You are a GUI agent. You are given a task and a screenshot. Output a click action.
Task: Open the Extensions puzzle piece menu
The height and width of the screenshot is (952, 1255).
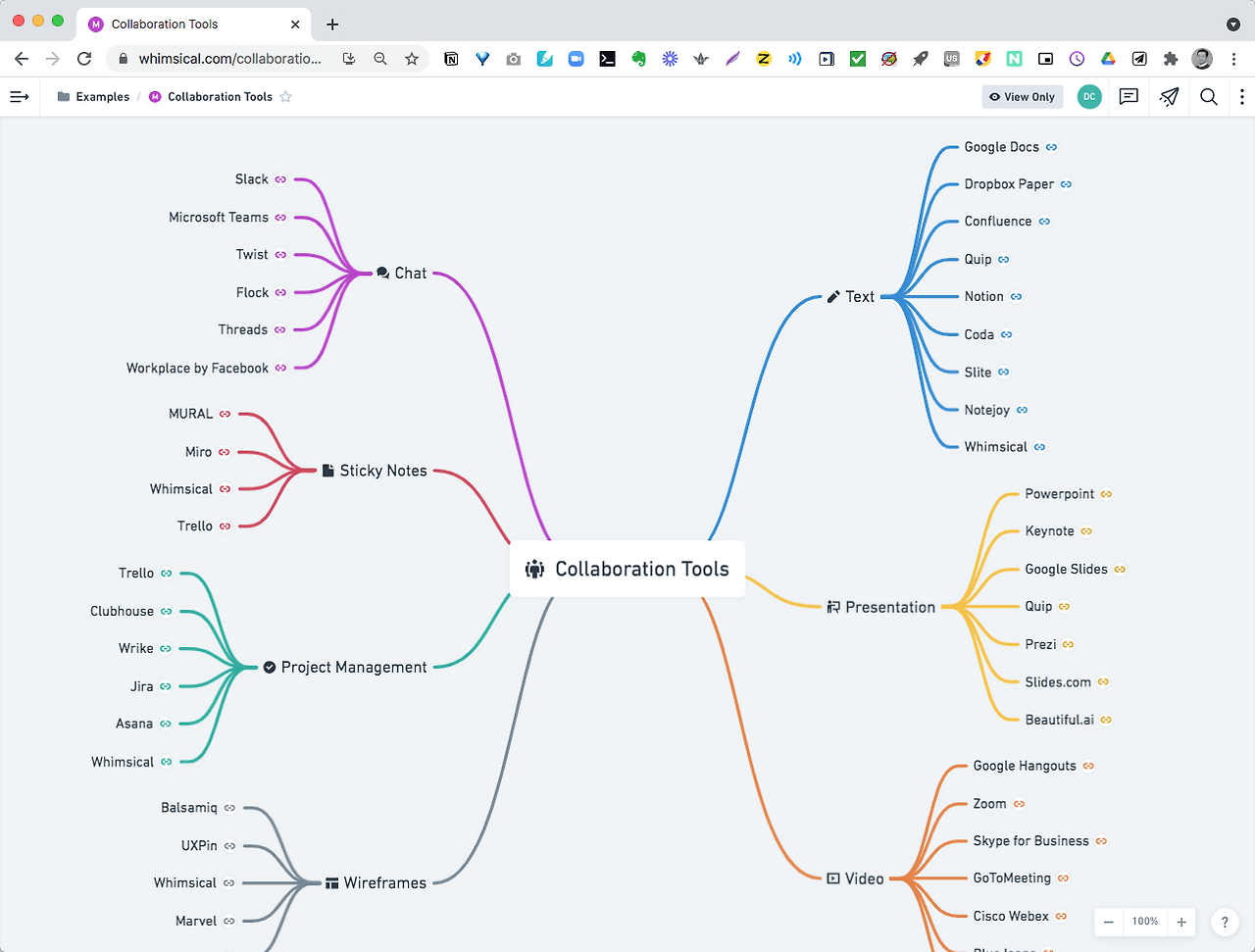tap(1171, 59)
